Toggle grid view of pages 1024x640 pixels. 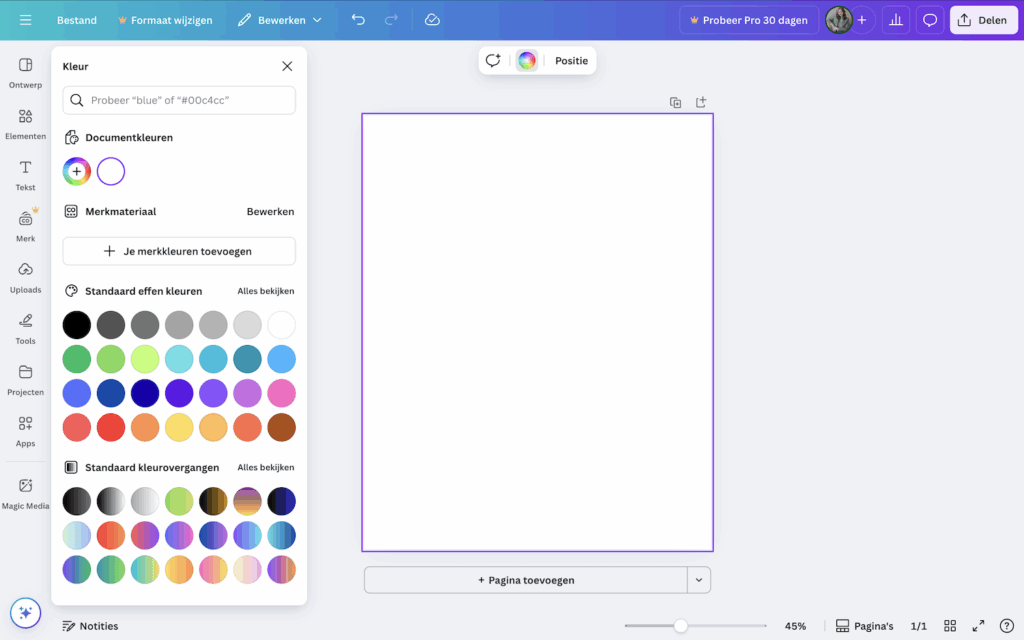coord(950,626)
